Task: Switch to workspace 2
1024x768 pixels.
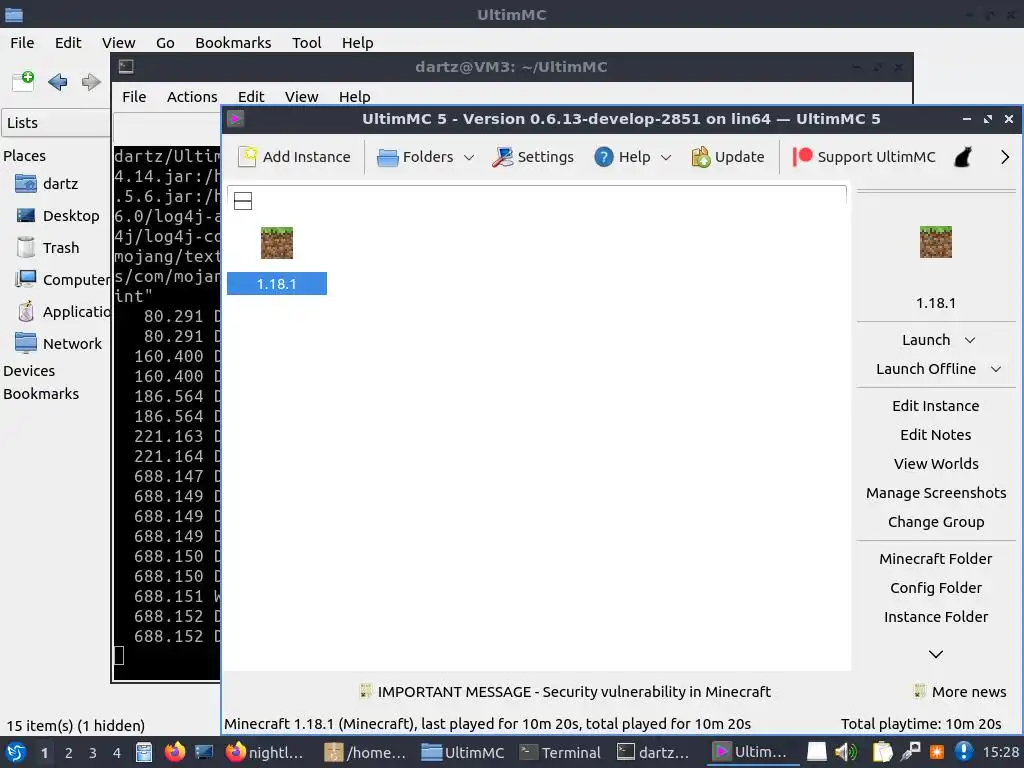Action: (x=69, y=753)
